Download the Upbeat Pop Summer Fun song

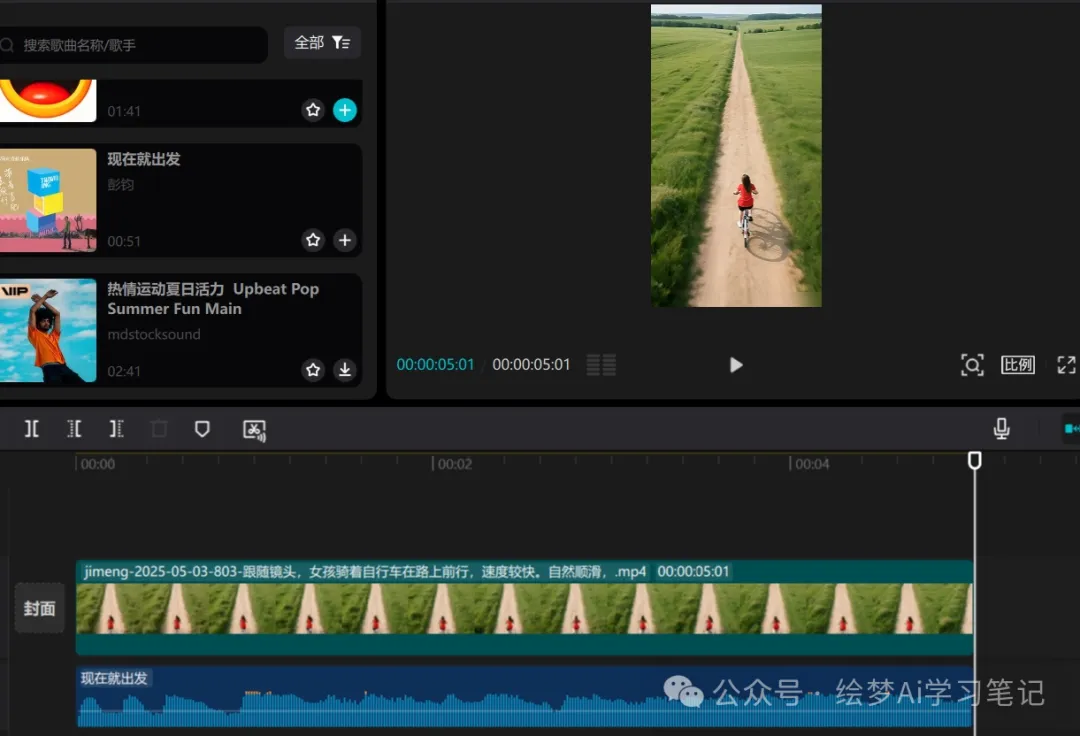click(344, 370)
